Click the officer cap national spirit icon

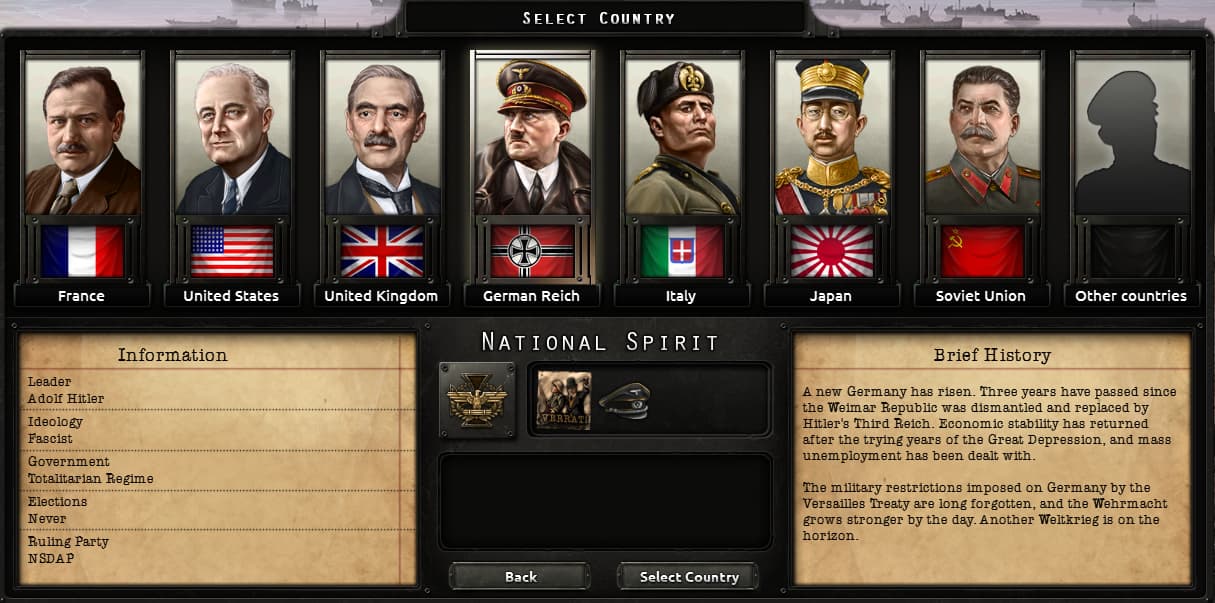[x=625, y=401]
